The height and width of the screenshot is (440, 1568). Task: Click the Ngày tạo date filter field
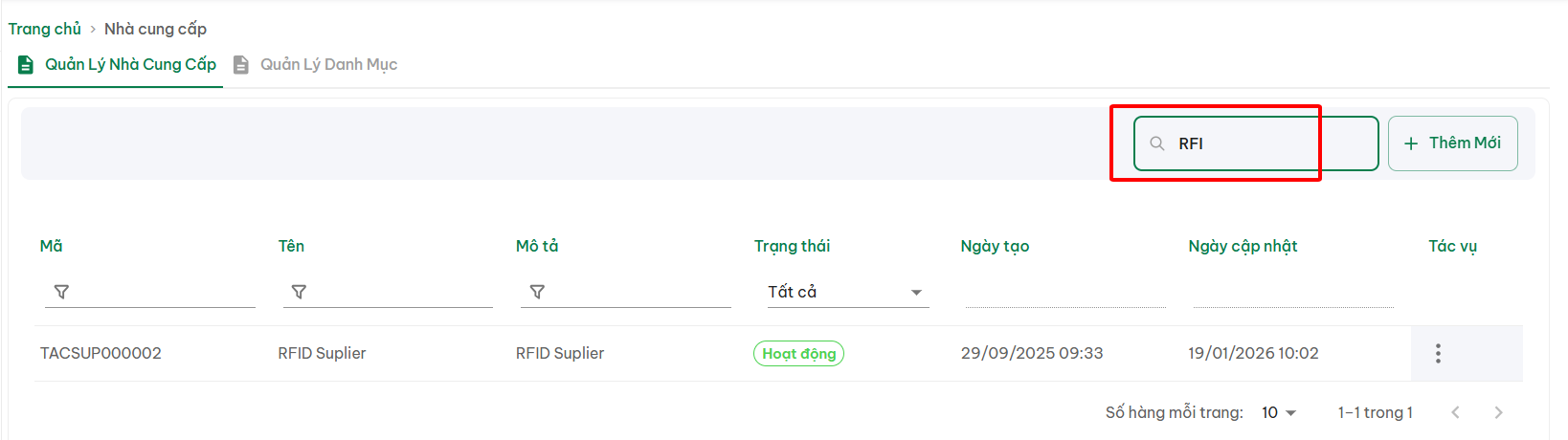(x=1065, y=293)
